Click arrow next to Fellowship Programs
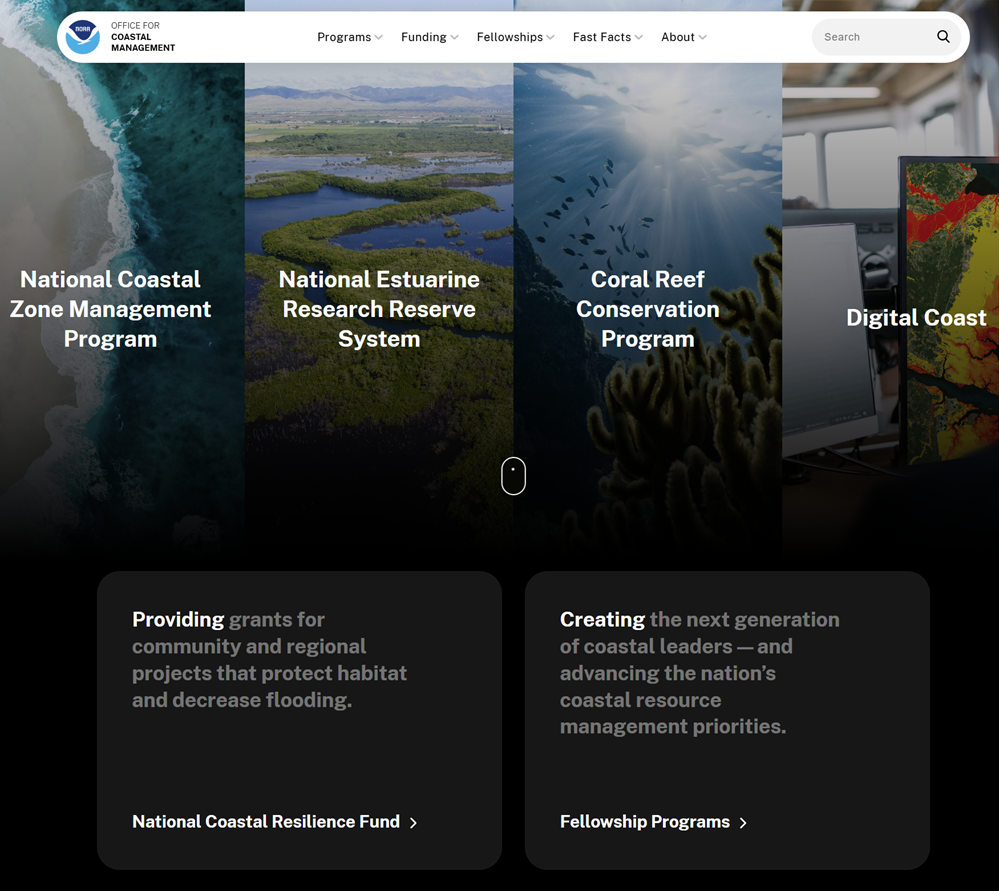The height and width of the screenshot is (891, 1000). coord(743,823)
